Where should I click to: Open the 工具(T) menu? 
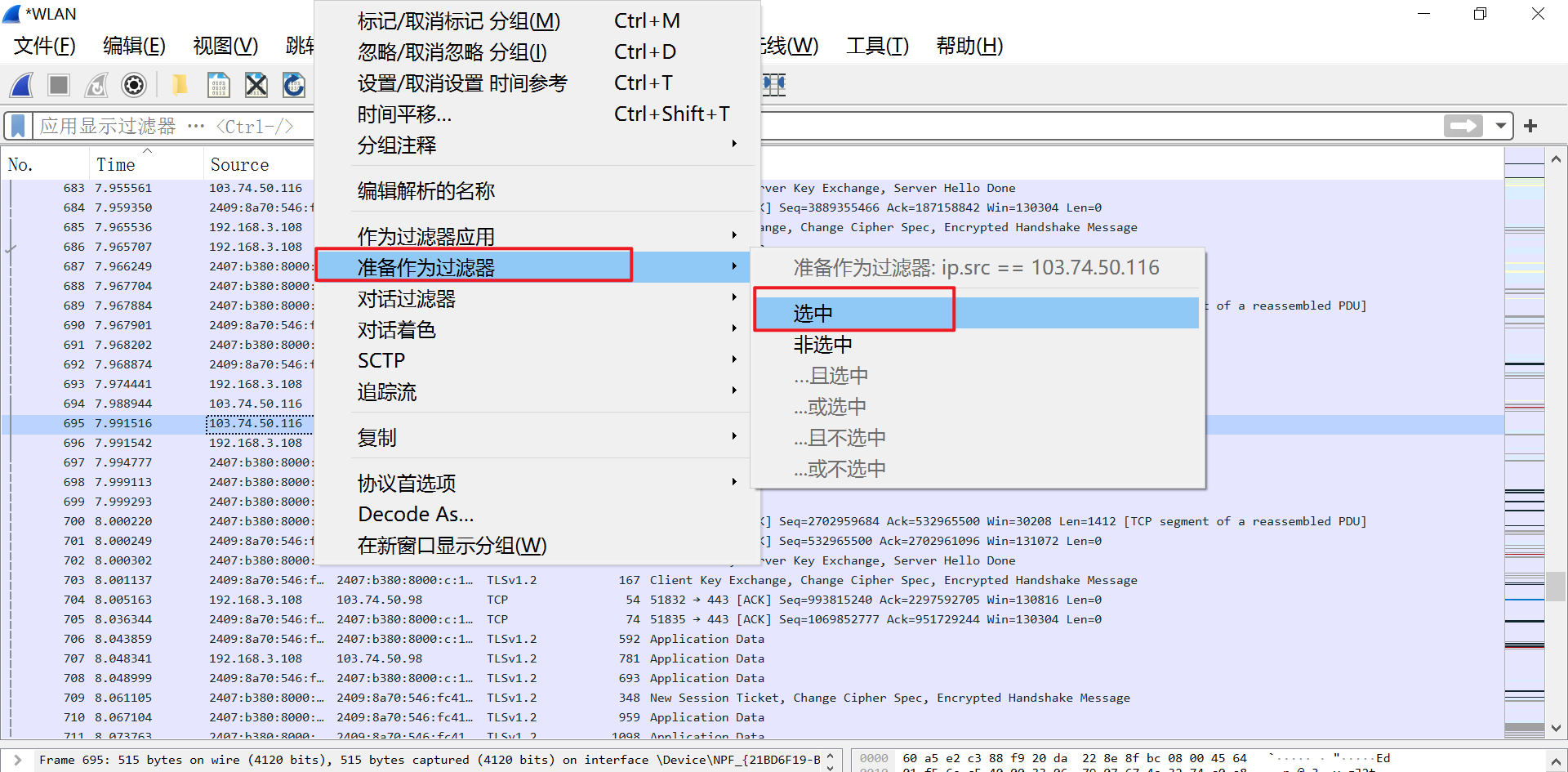tap(878, 46)
